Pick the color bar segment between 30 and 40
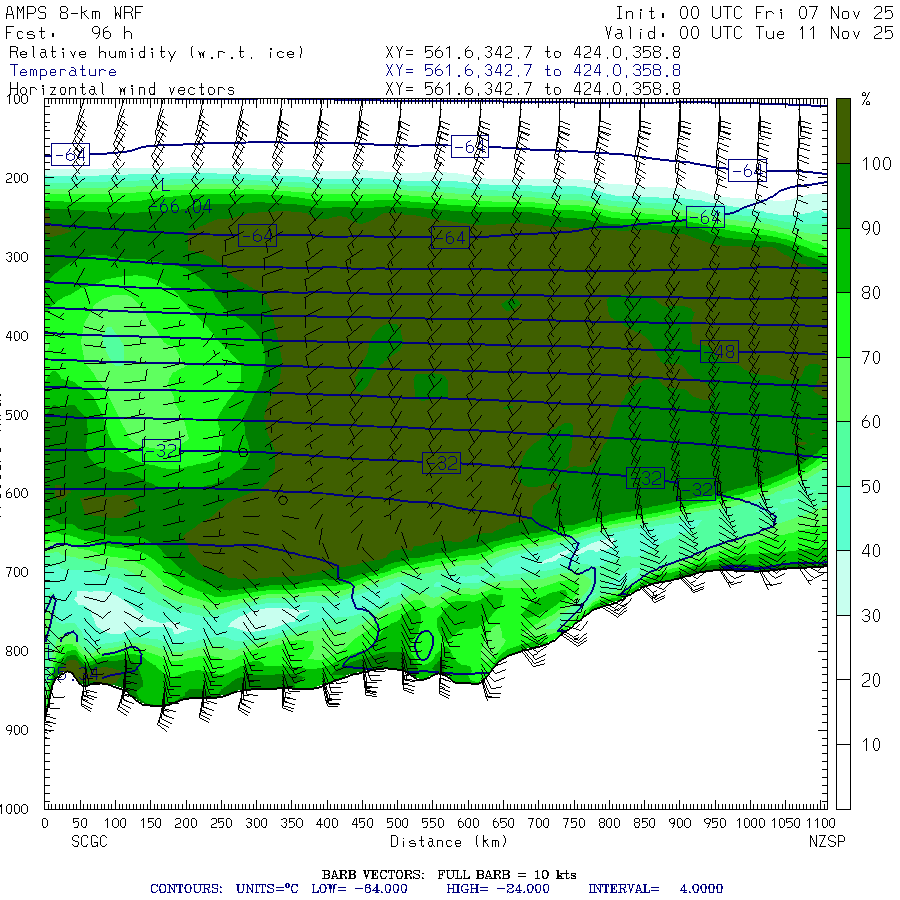This screenshot has width=900, height=900. pos(843,583)
